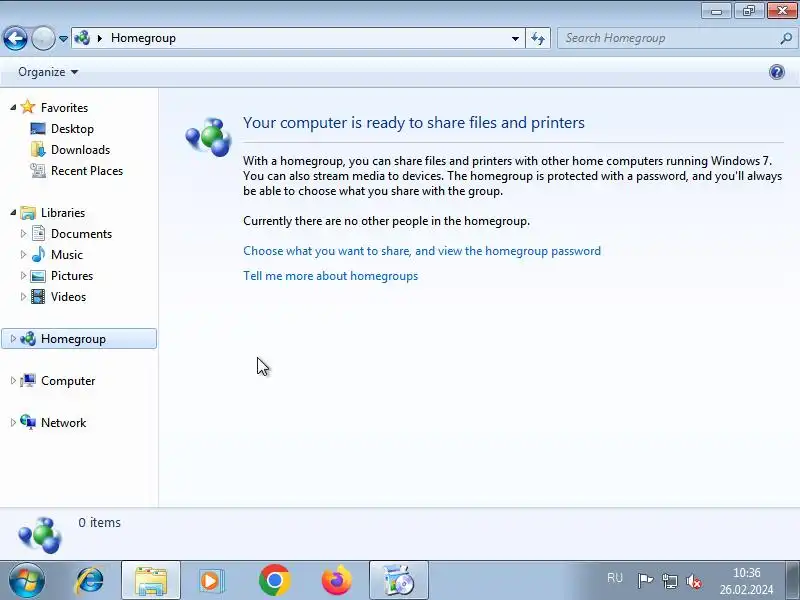This screenshot has width=800, height=600.
Task: Launch Firefox from taskbar
Action: coord(337,581)
